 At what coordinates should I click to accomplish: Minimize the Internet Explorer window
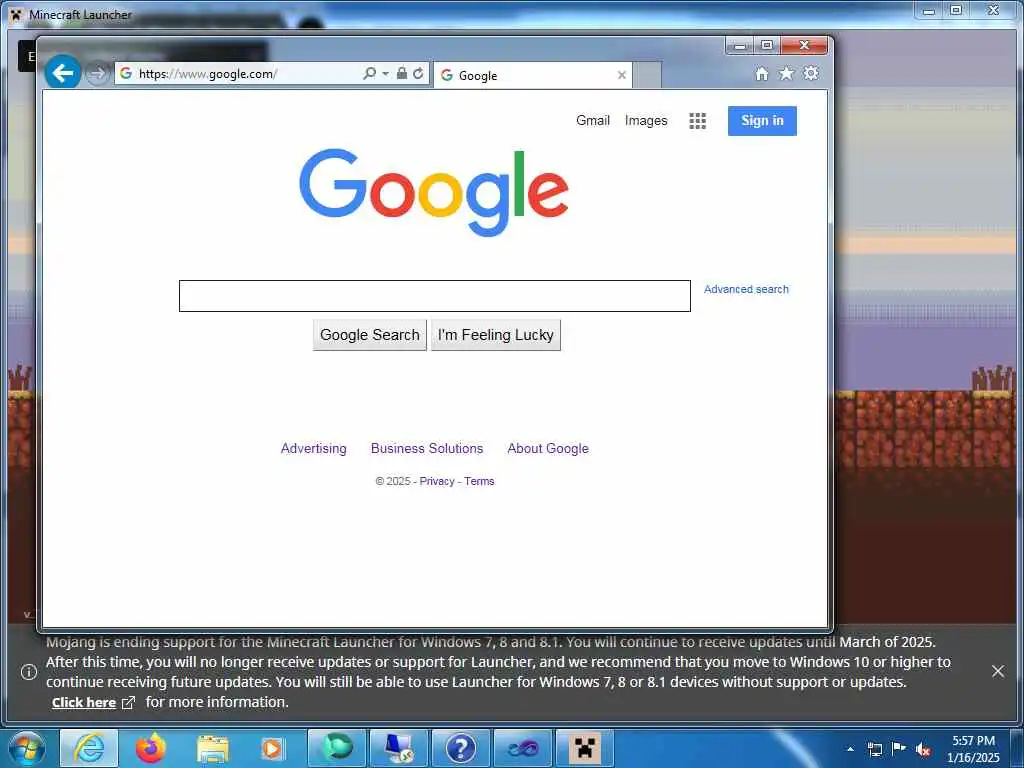(740, 46)
